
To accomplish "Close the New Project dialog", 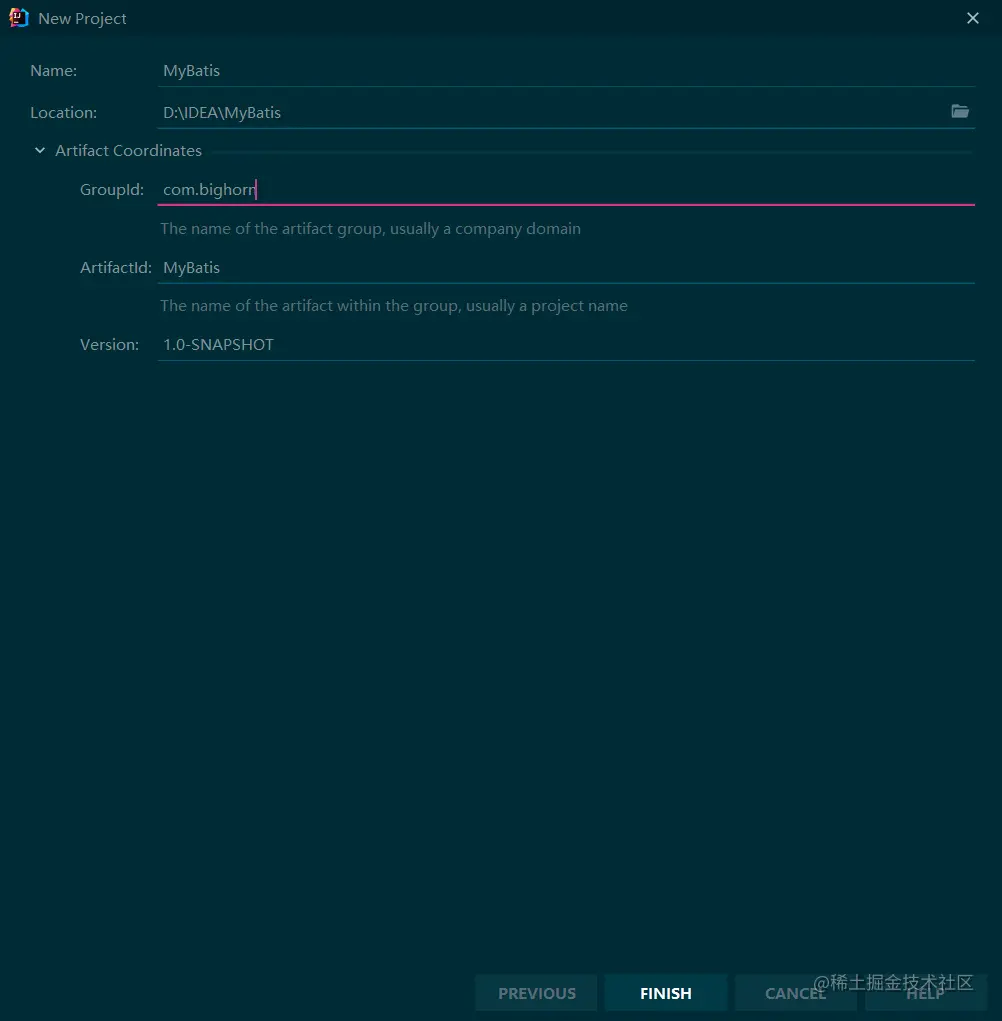I will point(973,18).
